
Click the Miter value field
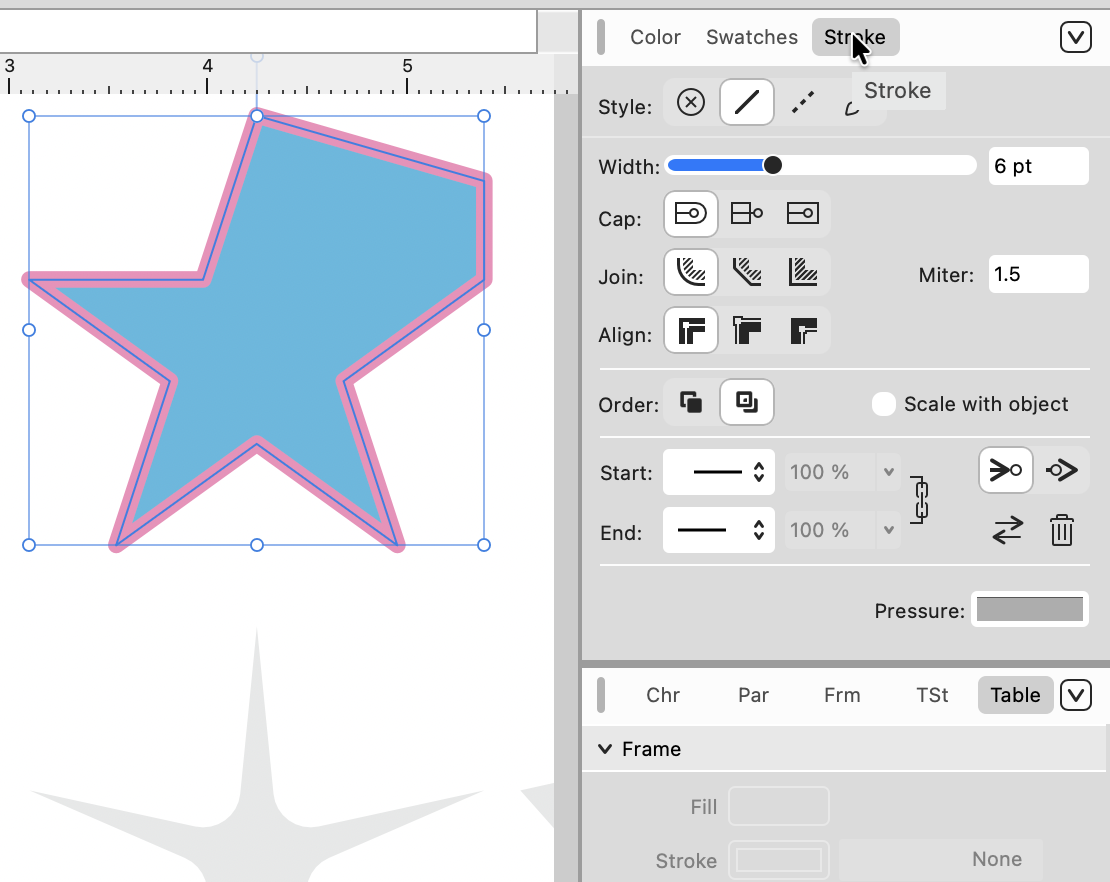1038,274
